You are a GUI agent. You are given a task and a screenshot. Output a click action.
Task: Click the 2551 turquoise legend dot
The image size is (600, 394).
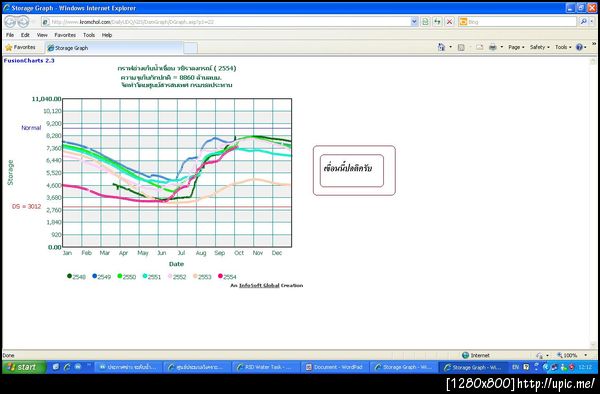tap(145, 276)
